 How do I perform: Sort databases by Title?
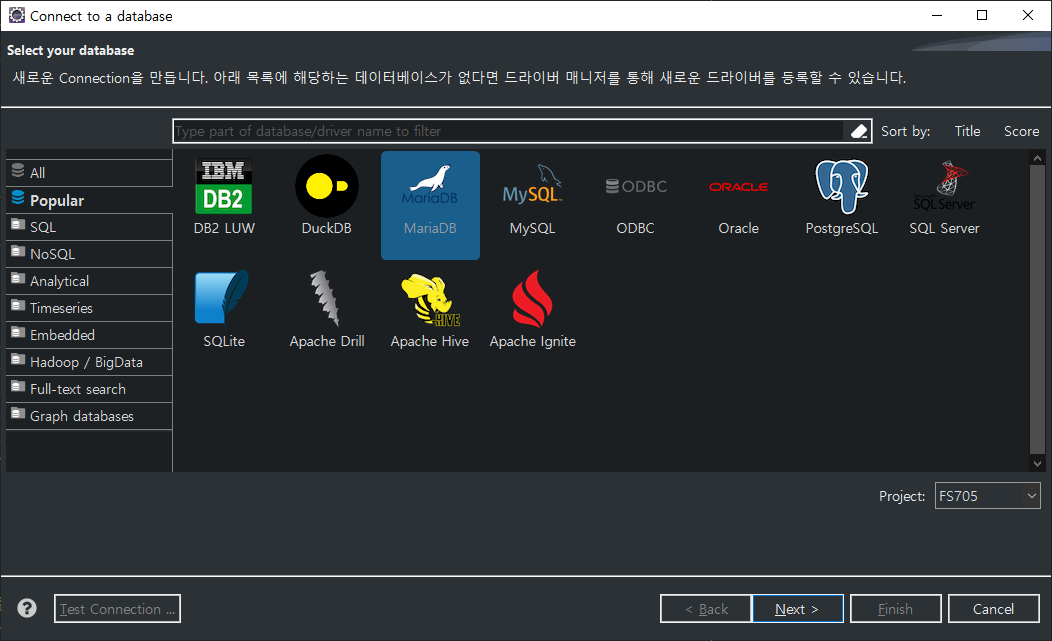click(967, 132)
